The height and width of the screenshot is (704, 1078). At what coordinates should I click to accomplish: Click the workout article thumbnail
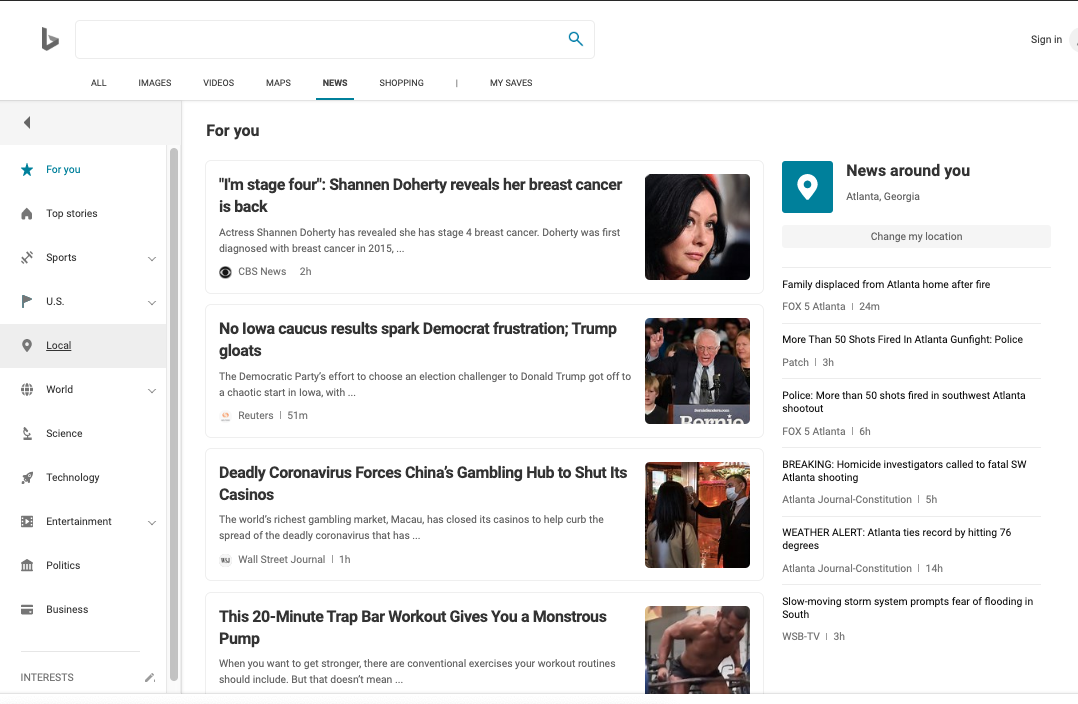click(x=697, y=650)
